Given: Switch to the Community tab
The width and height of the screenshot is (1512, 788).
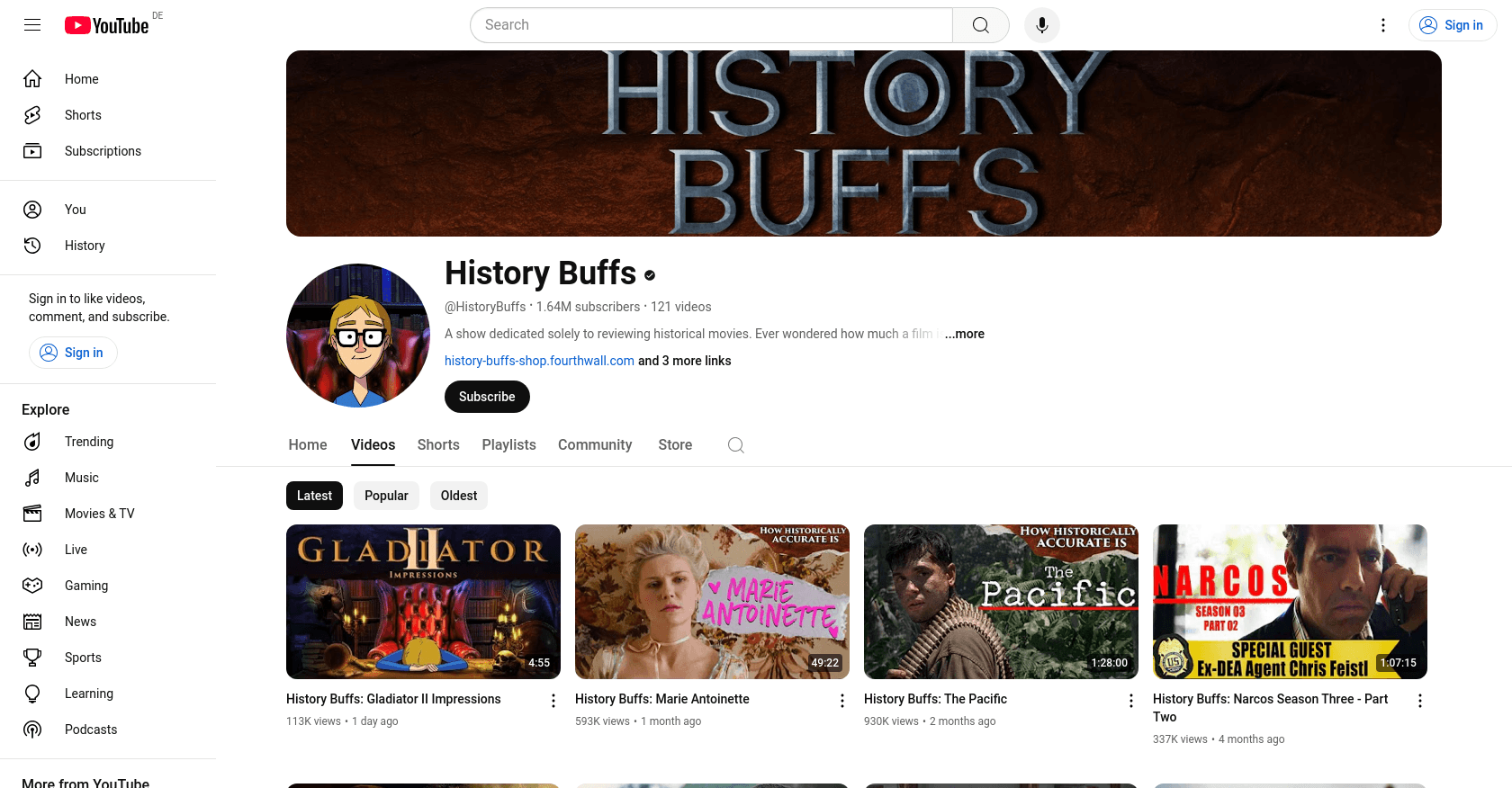Looking at the screenshot, I should pos(595,445).
